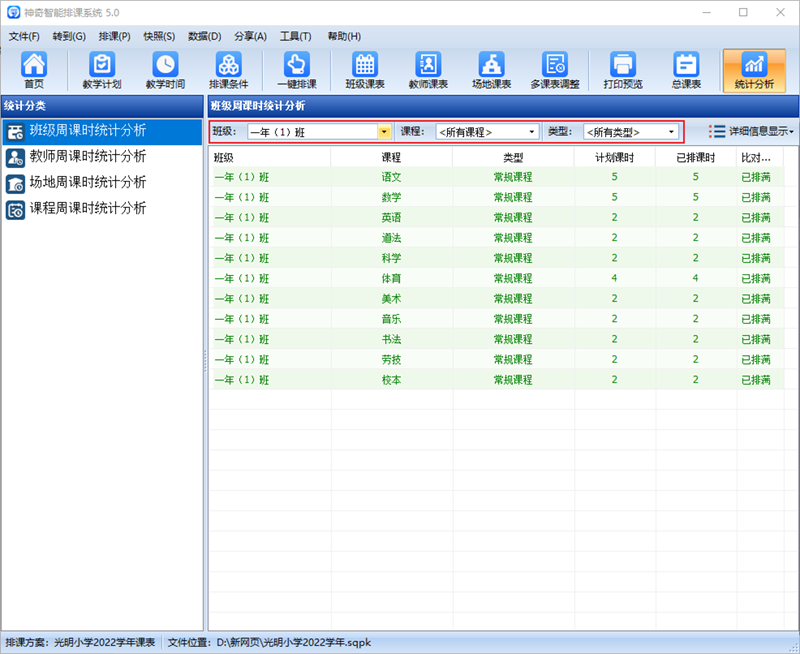800x654 pixels.
Task: Select the 音乐 course cell
Action: [x=391, y=319]
